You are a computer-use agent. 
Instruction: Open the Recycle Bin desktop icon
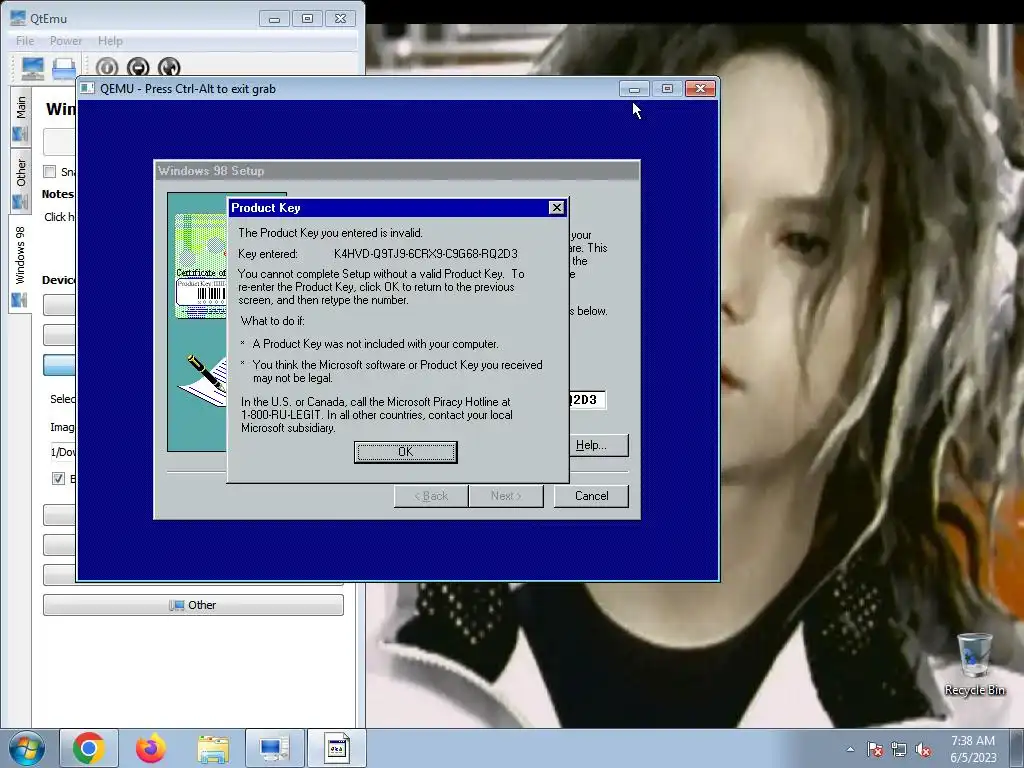click(x=974, y=665)
